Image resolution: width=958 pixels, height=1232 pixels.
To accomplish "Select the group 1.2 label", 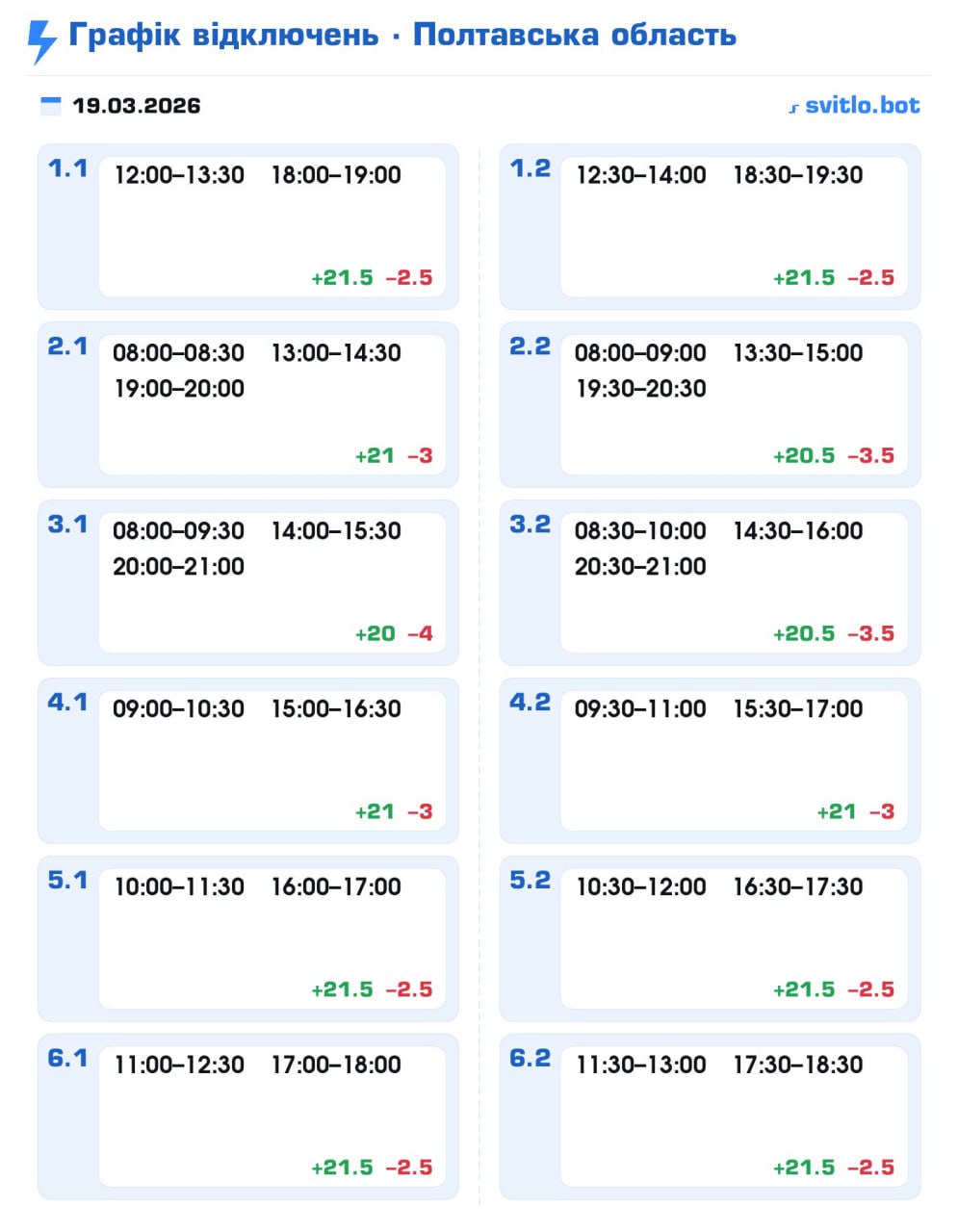I will (530, 168).
